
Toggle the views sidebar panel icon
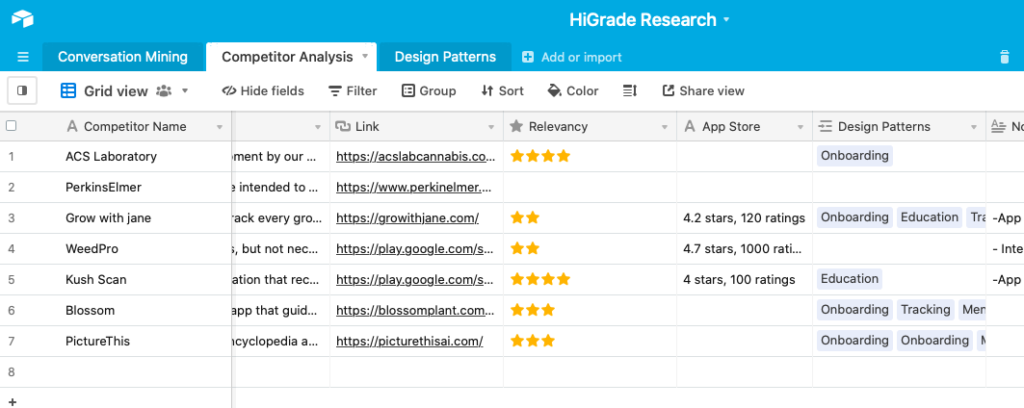22,91
